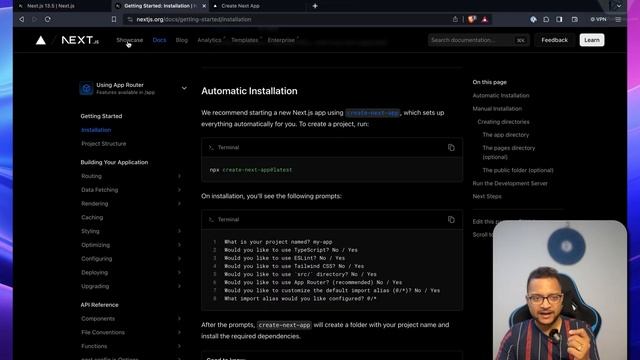Open the Brave Shields lion icon
640x360 pixels.
472,19
